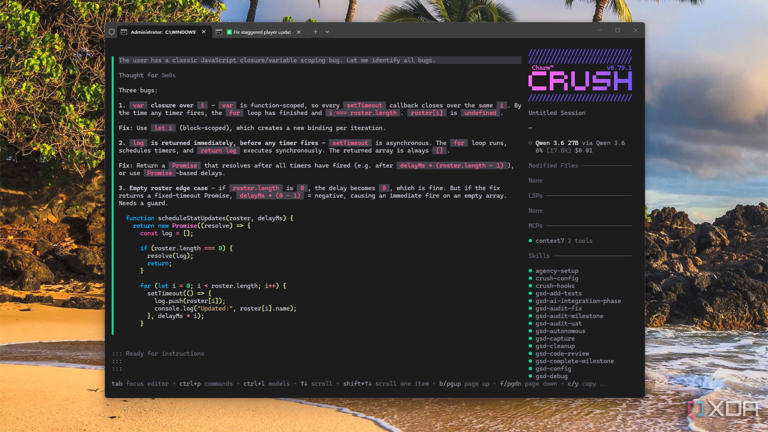Close the Fix staggered player update tab
This screenshot has width=768, height=432.
tap(299, 32)
